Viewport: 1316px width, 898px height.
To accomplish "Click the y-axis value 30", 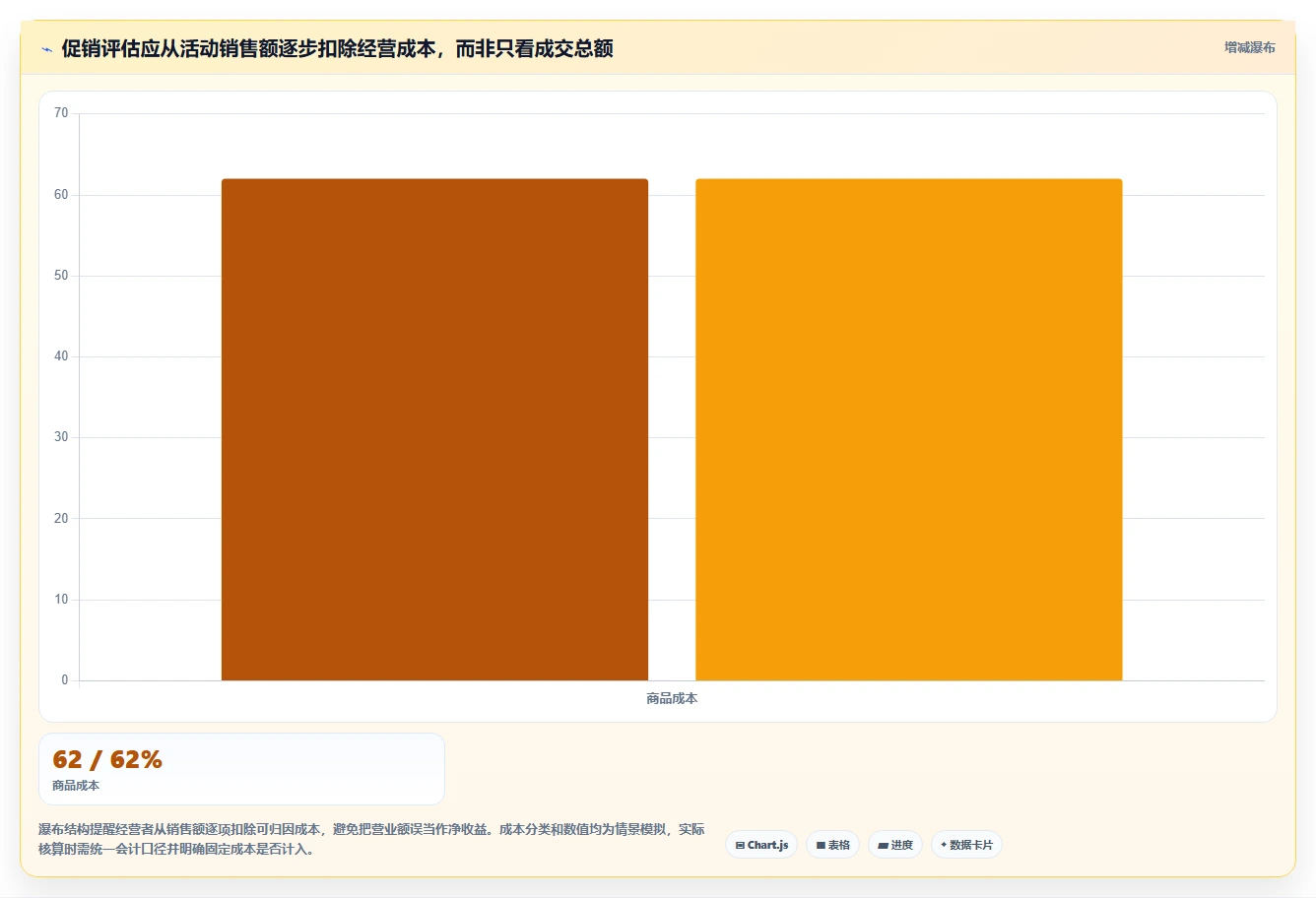I will (x=61, y=437).
